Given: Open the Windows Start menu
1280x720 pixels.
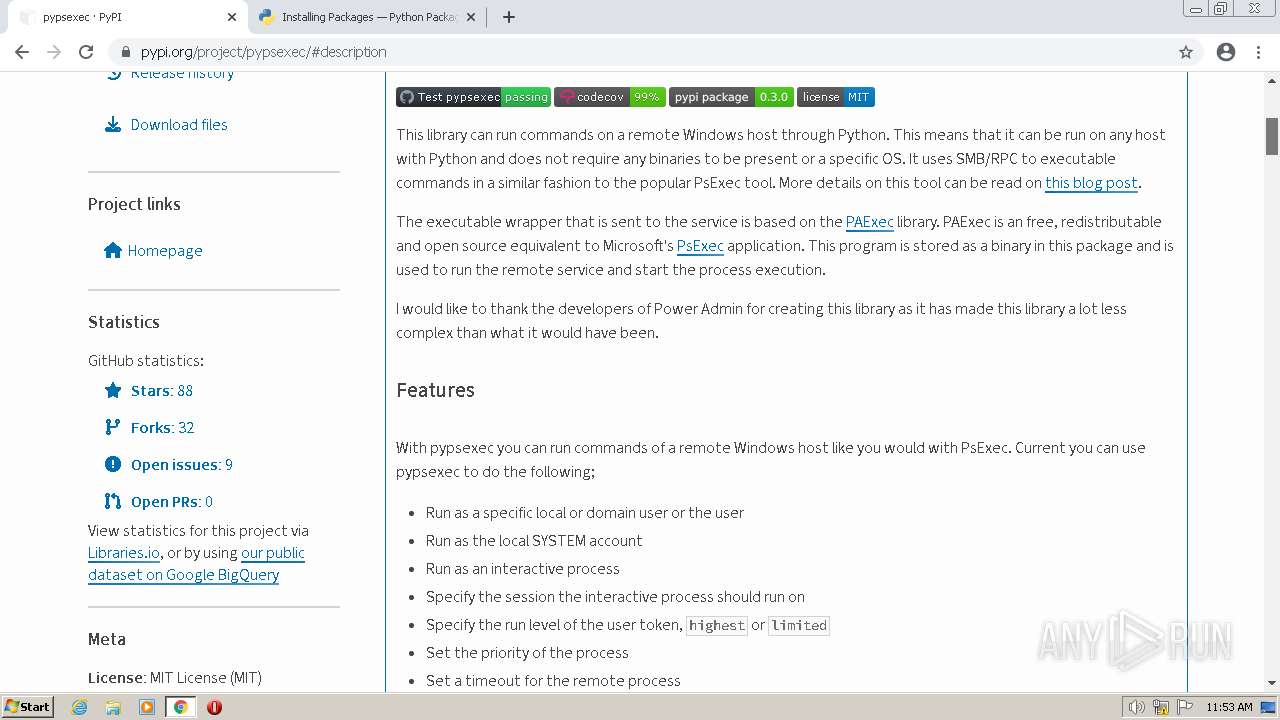Looking at the screenshot, I should point(27,707).
